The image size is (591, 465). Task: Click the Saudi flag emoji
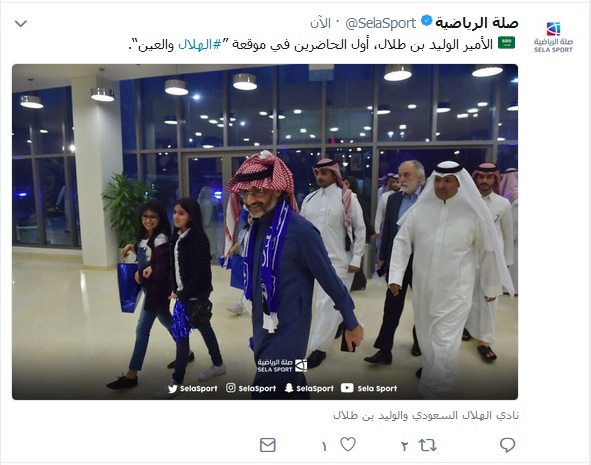point(506,43)
